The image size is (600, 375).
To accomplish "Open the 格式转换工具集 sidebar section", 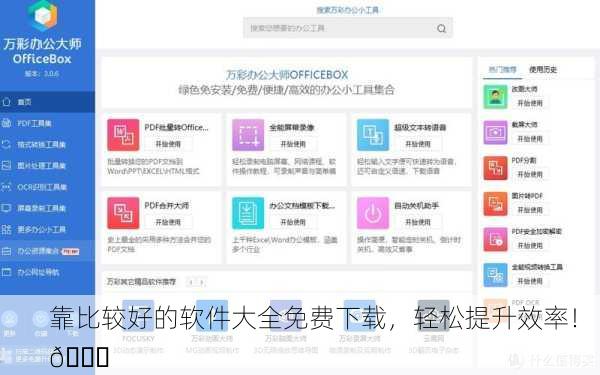I will [47, 145].
